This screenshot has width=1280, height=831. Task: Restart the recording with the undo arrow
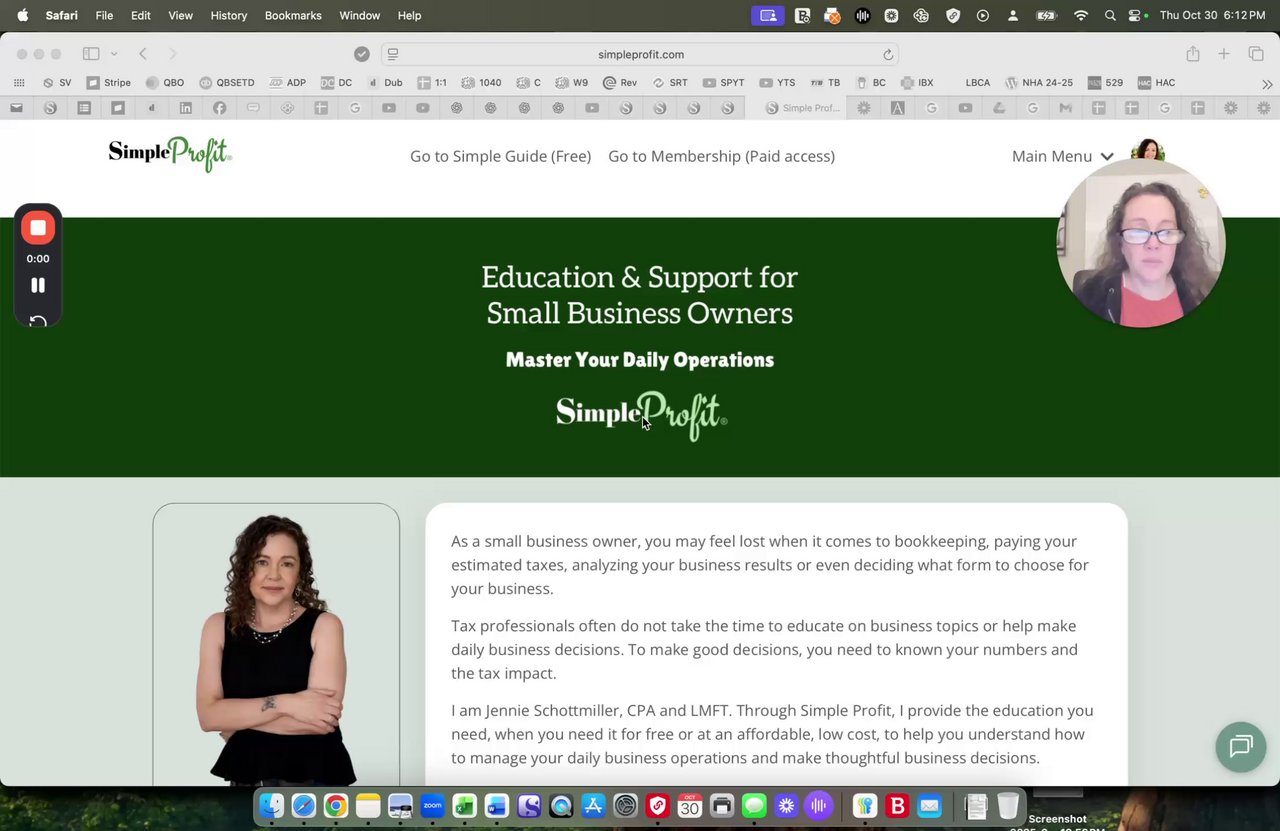pos(38,321)
